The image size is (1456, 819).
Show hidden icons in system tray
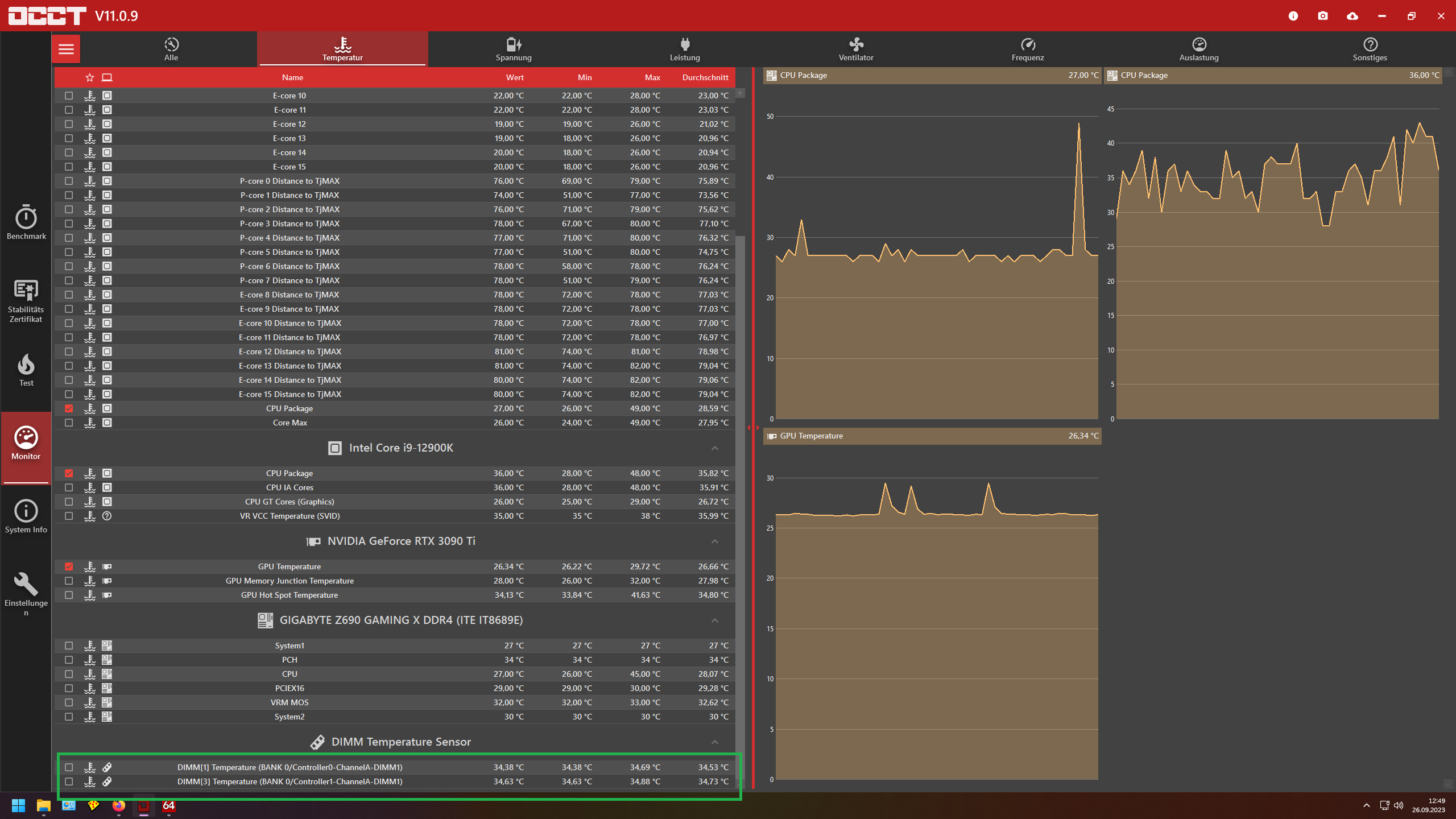pyautogui.click(x=1366, y=805)
